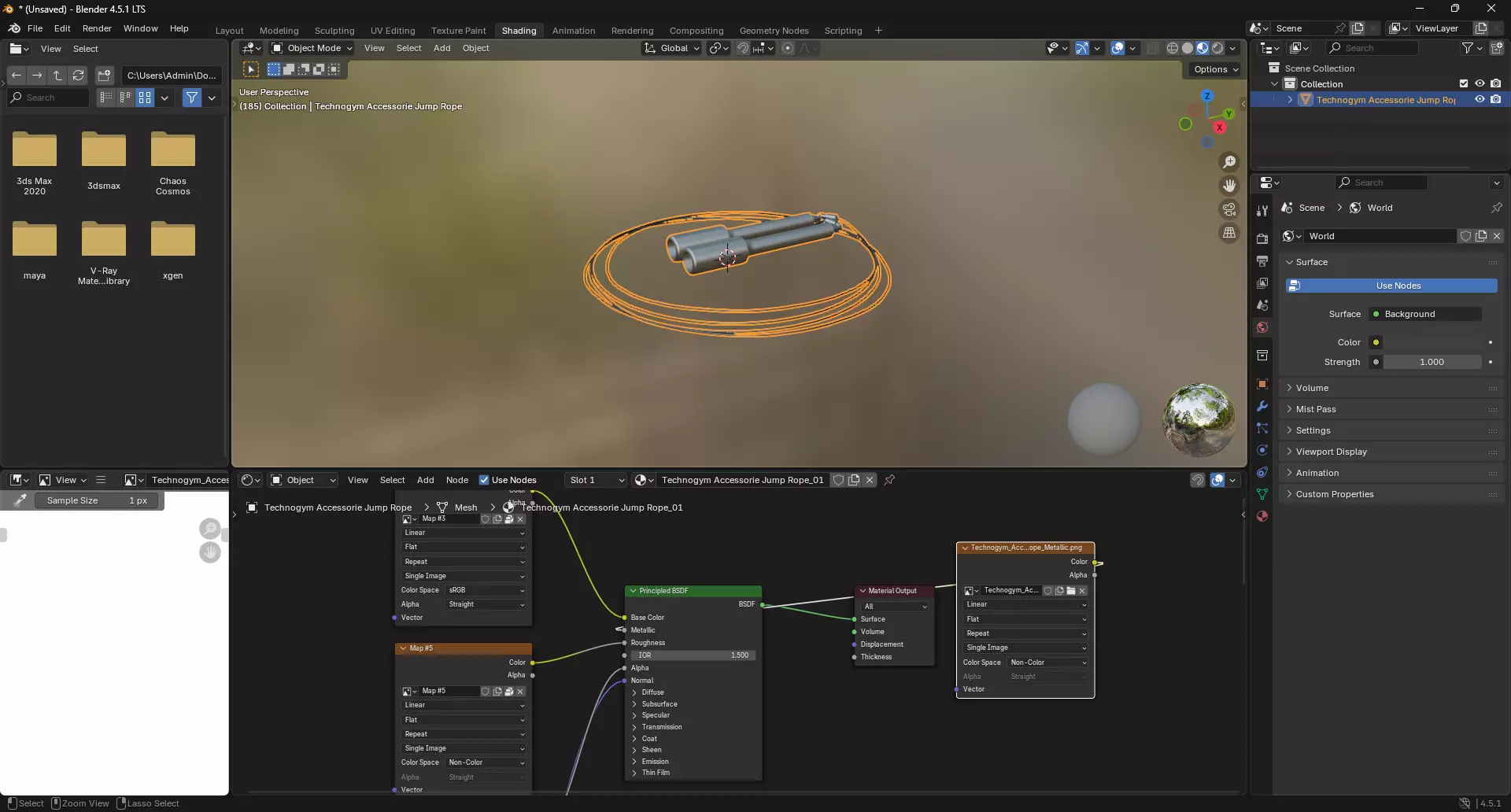Viewport: 1511px width, 812px height.
Task: Open the Render properties tab
Action: pos(1262,238)
